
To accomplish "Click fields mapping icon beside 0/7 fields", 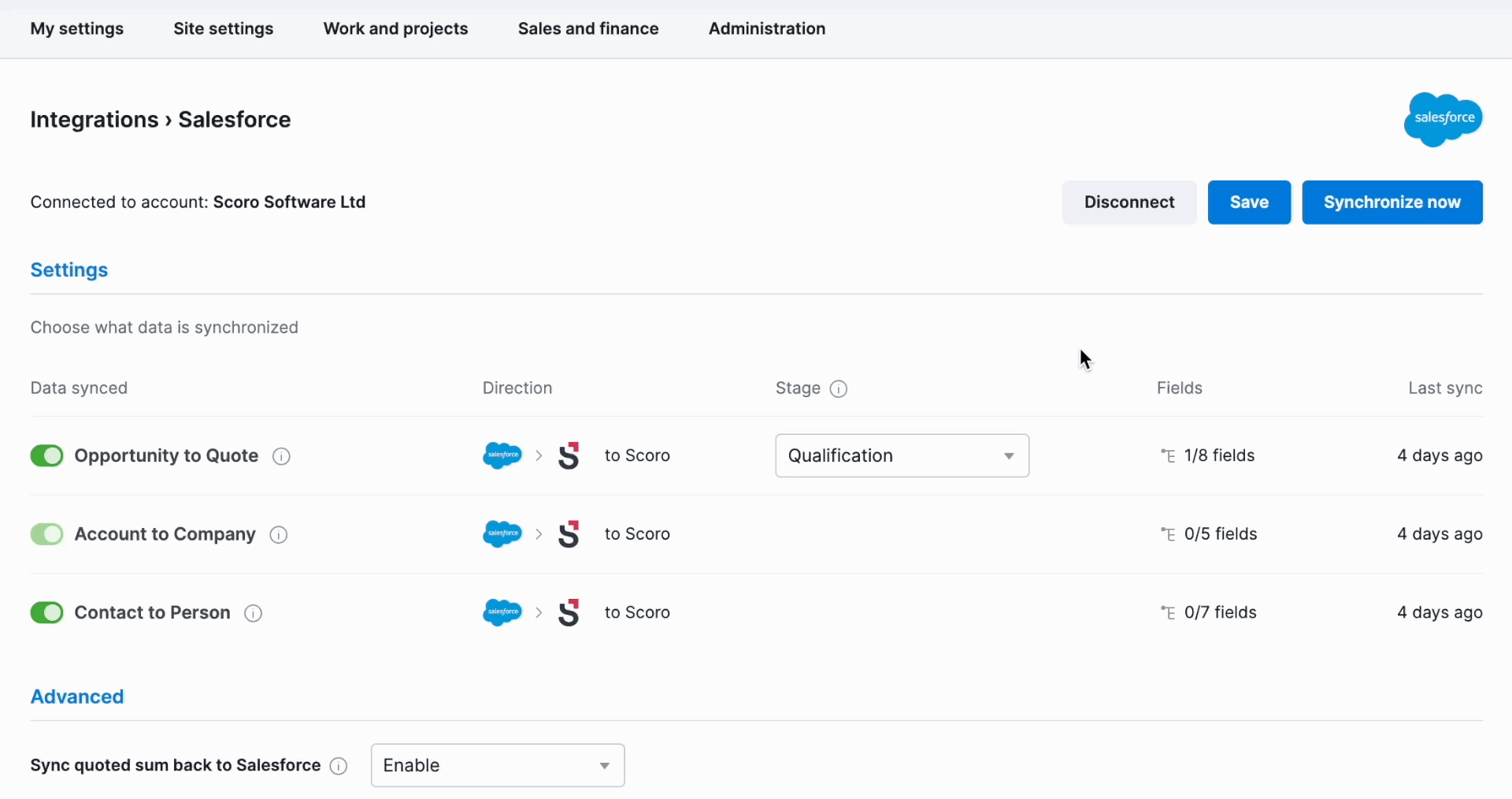I will pos(1169,612).
